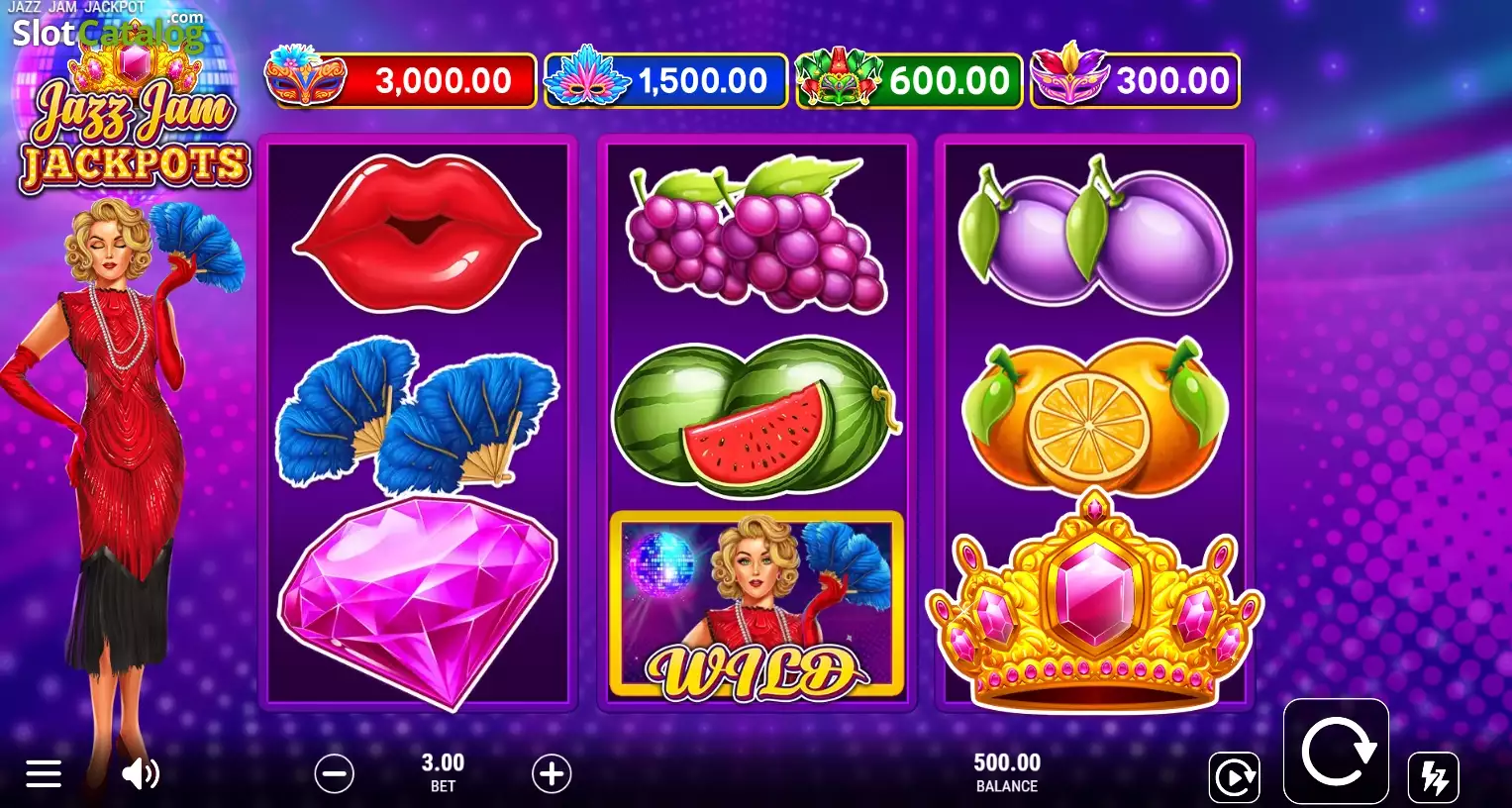
Task: Click the orange fruit symbol
Action: coord(1094,417)
